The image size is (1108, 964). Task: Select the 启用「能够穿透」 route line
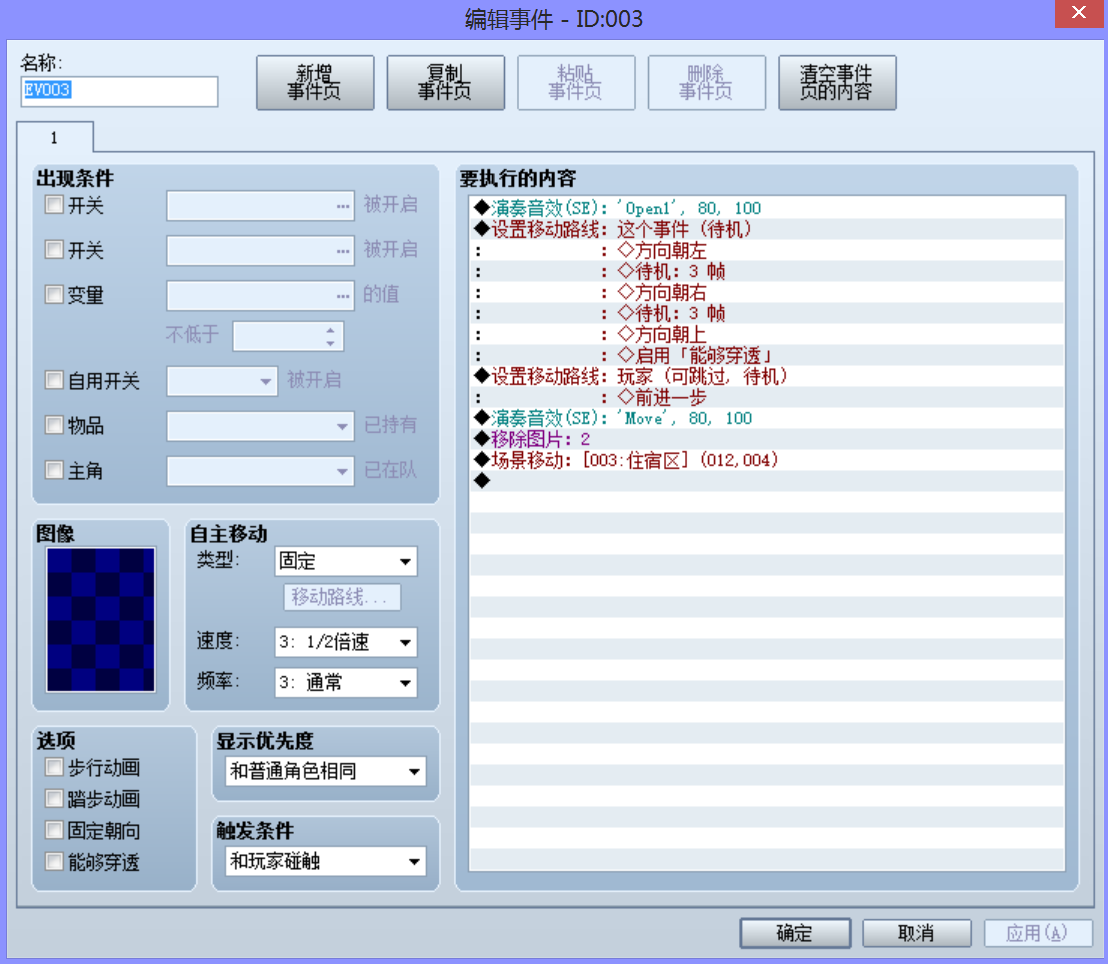pyautogui.click(x=767, y=355)
